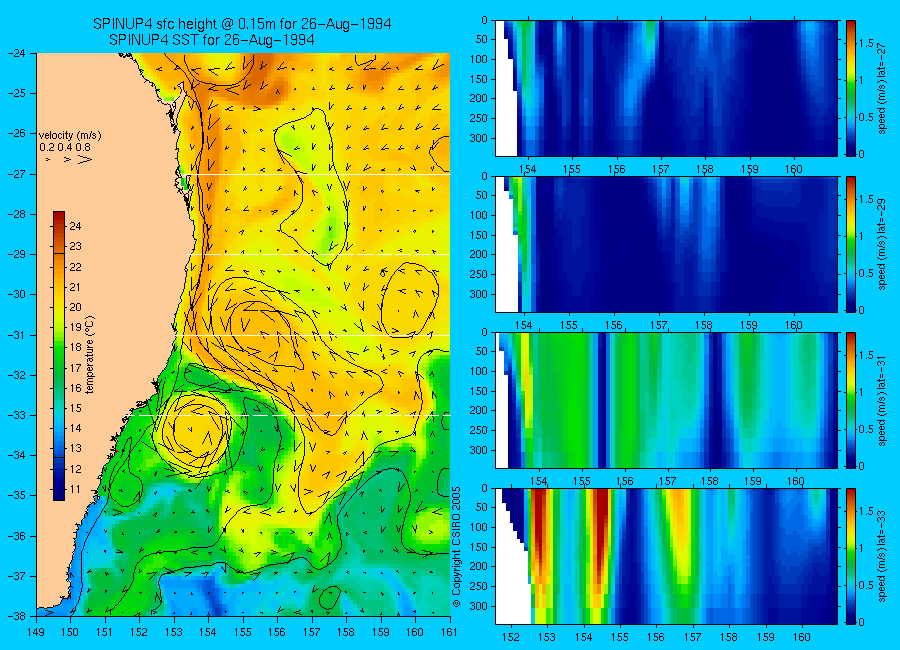
Task: Click the '161' longitude label below the map
Action: (x=449, y=632)
